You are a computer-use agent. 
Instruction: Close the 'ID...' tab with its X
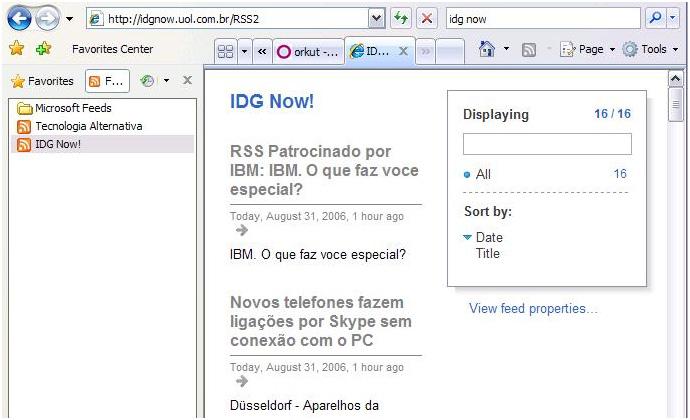tap(403, 52)
